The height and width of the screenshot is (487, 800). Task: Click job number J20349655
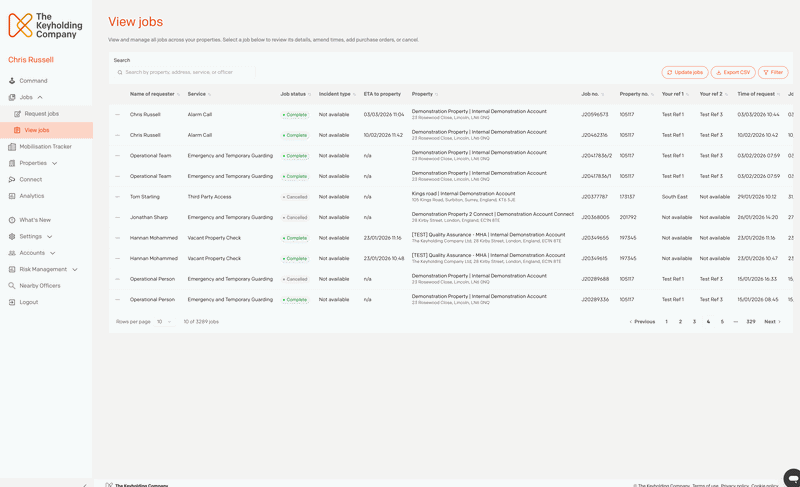coord(595,238)
